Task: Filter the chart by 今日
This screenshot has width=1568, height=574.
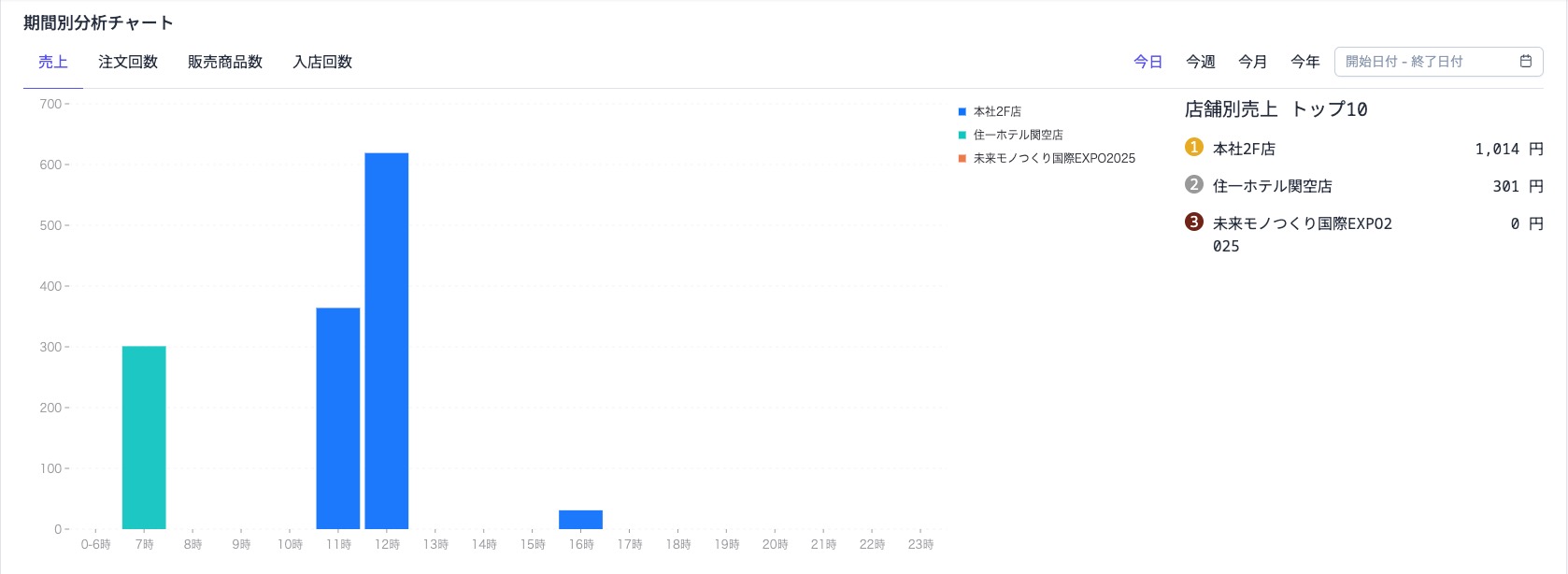Action: click(1147, 62)
